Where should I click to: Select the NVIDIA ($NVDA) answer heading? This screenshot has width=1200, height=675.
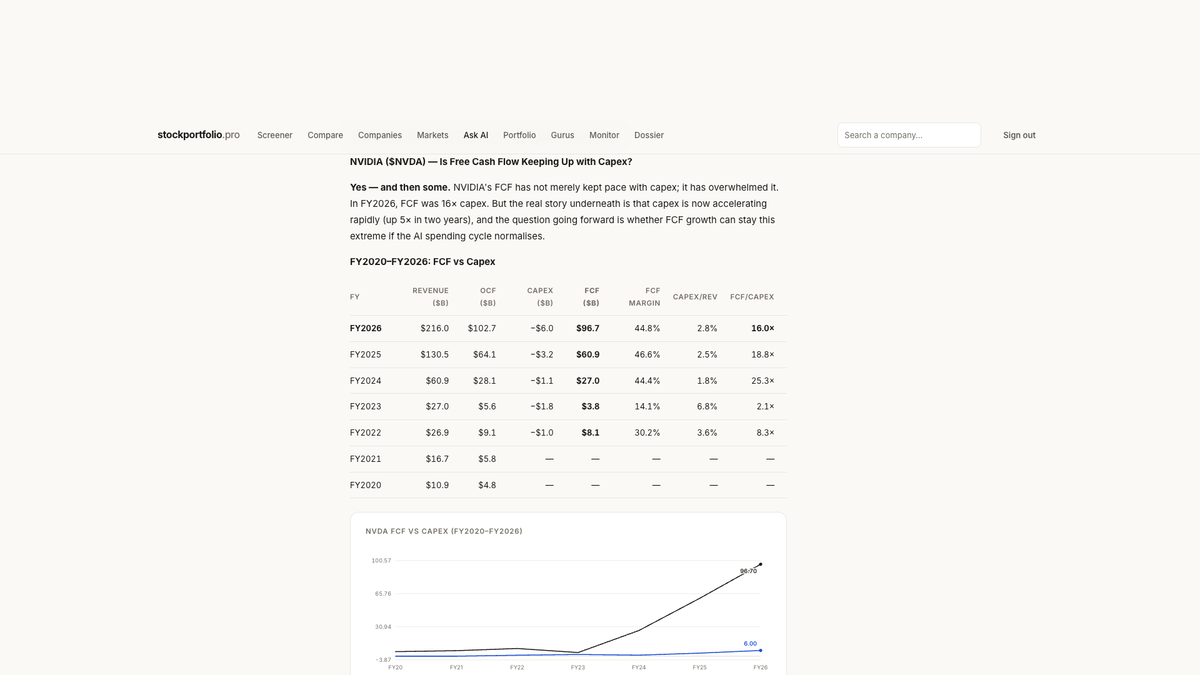click(x=491, y=161)
